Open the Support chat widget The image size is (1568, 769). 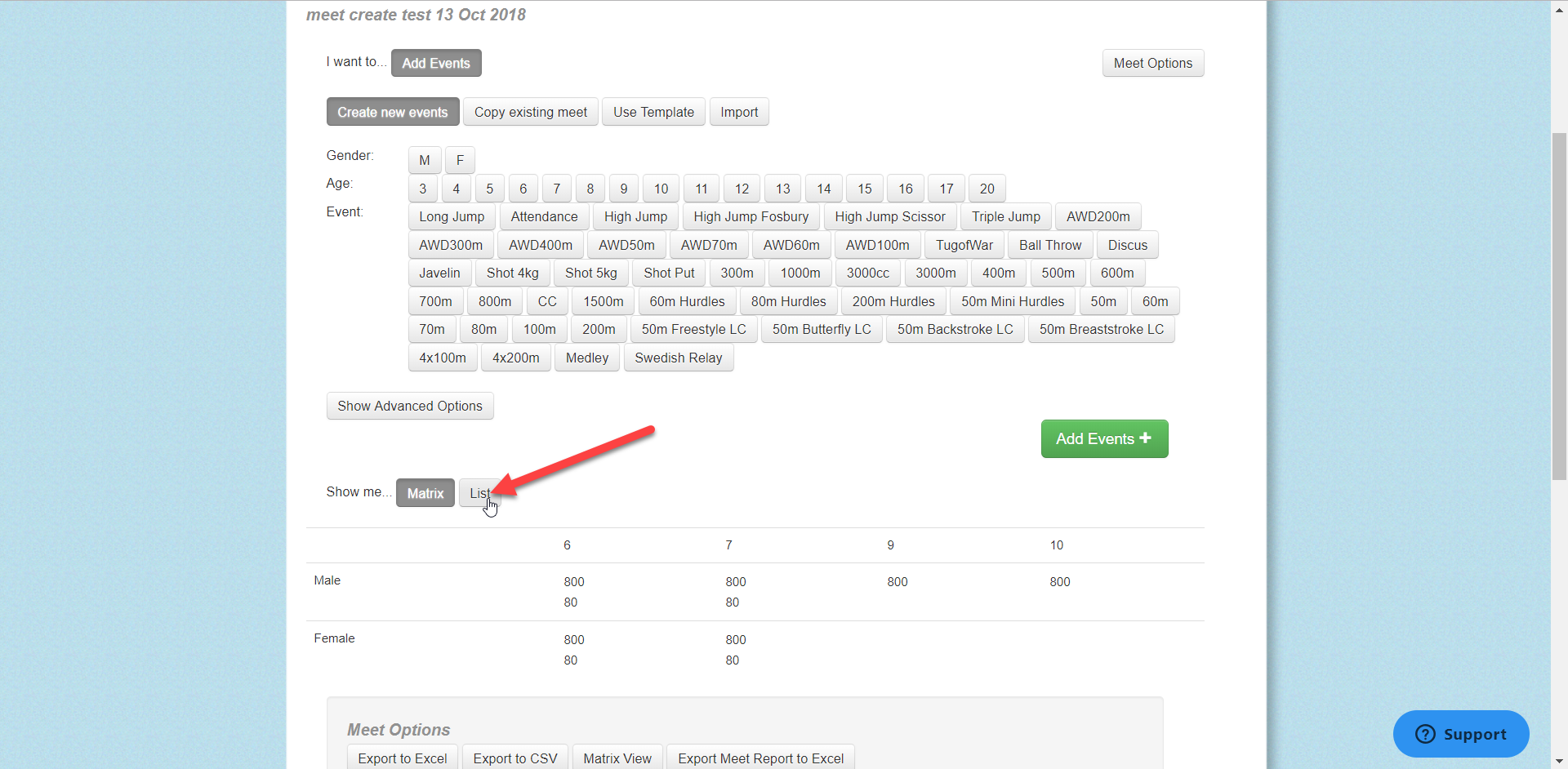pyautogui.click(x=1460, y=733)
